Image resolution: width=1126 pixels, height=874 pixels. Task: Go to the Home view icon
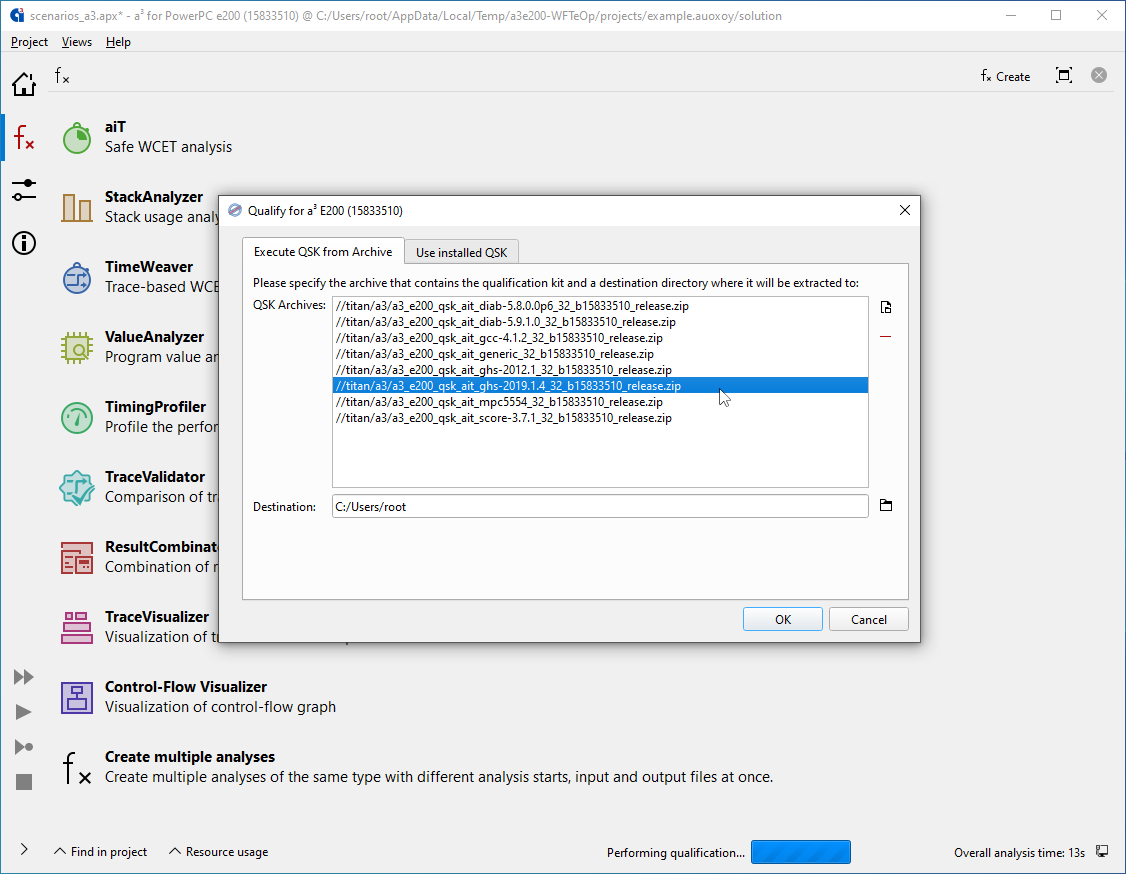pos(24,84)
